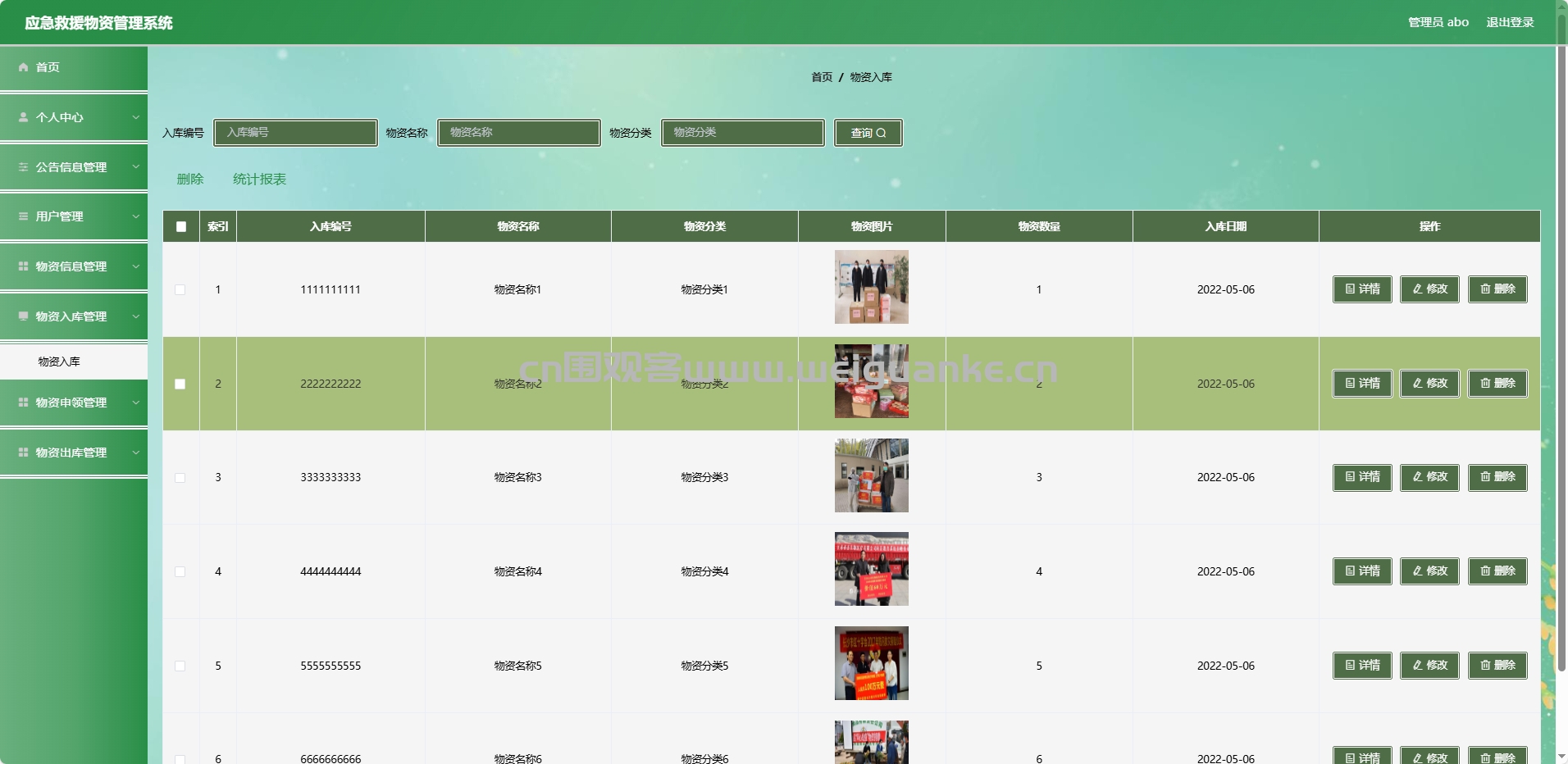Open the 首页 sidebar menu item
The height and width of the screenshot is (764, 1568).
coord(74,67)
